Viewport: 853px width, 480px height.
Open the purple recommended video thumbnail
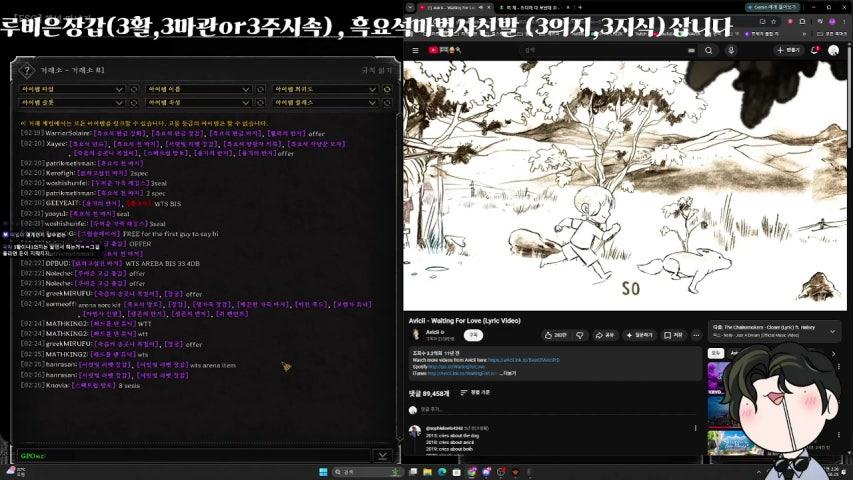(x=718, y=378)
